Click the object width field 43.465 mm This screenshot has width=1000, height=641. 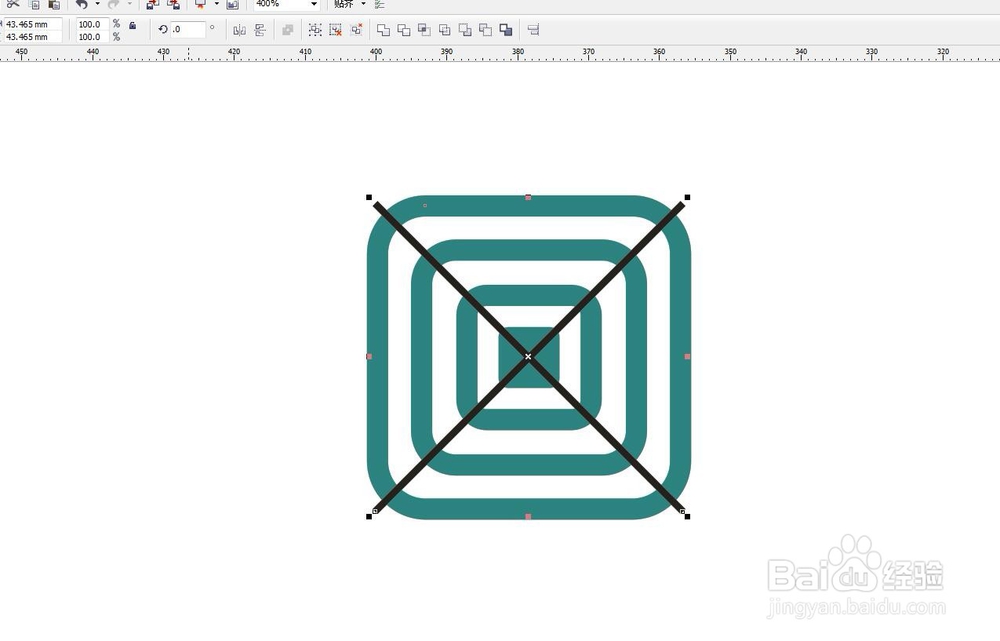coord(32,24)
